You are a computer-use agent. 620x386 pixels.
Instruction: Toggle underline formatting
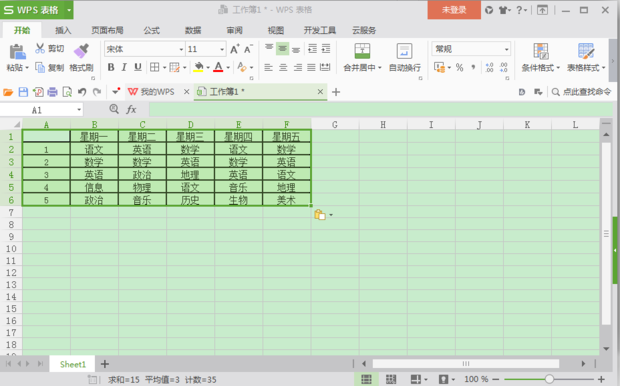click(138, 67)
